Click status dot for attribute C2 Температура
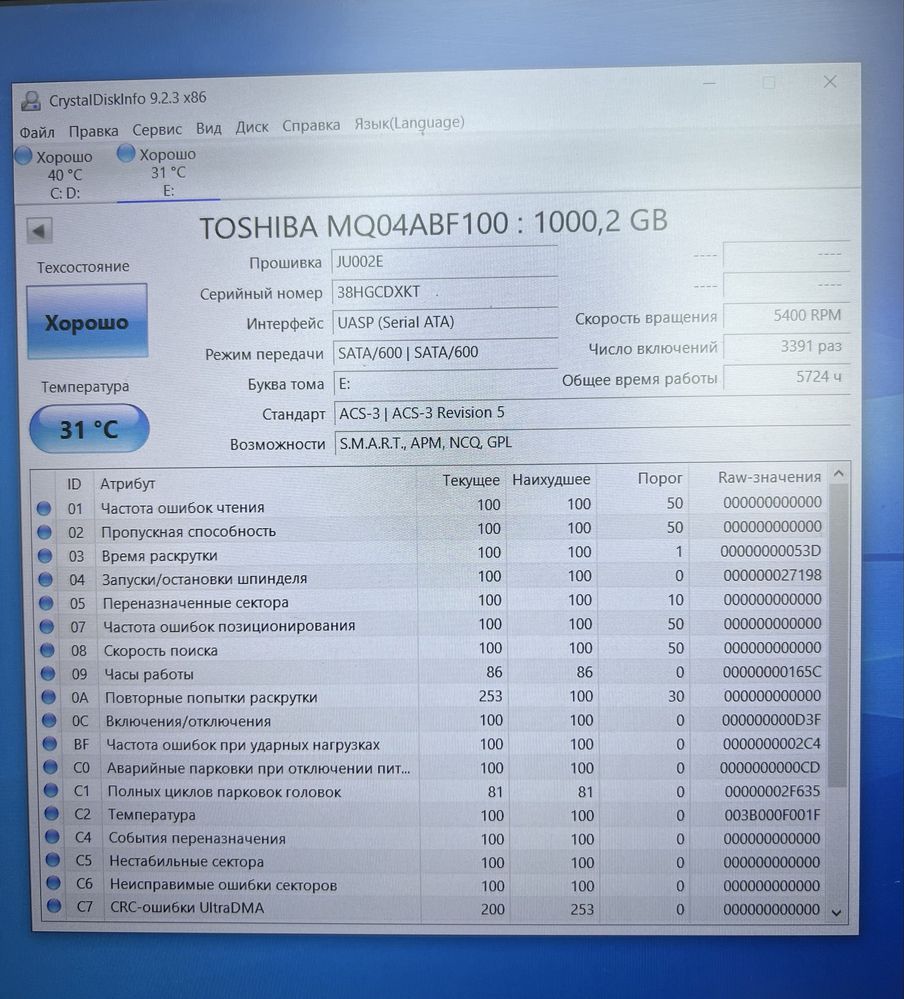Screen dimensions: 904x999 [51, 814]
